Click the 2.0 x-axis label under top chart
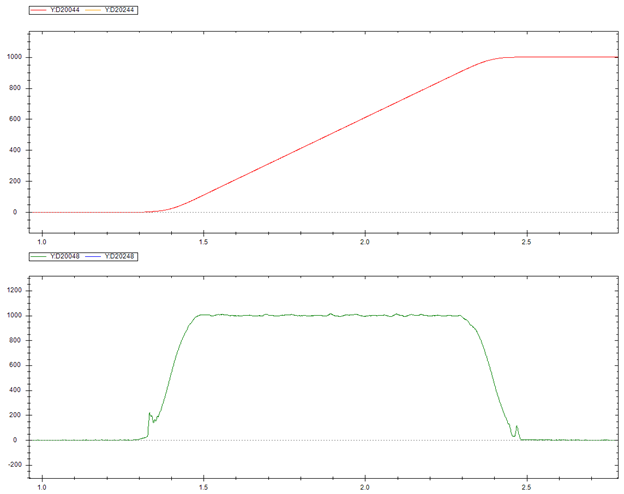Image resolution: width=624 pixels, height=494 pixels. 364,242
